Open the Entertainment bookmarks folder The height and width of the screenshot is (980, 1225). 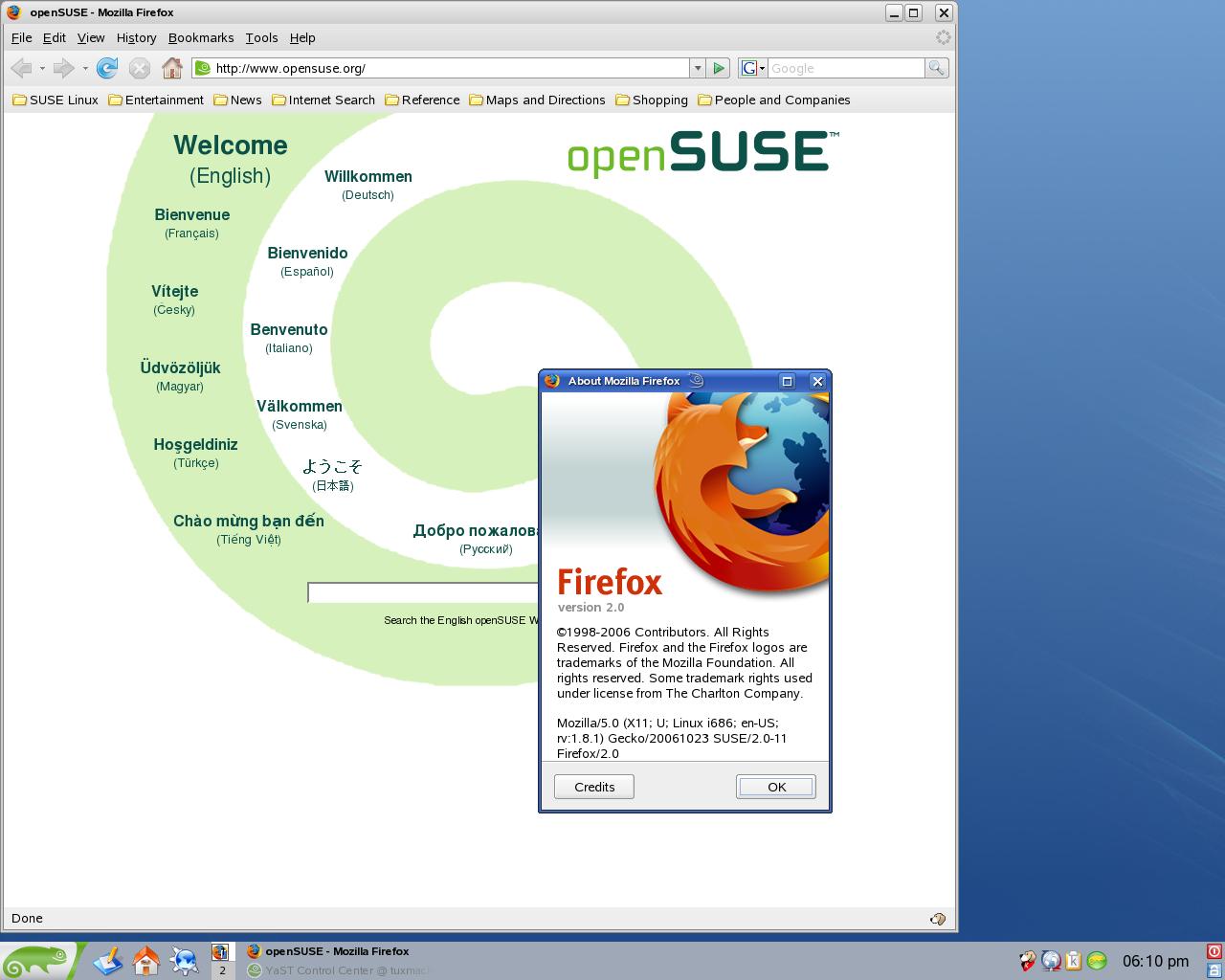click(x=156, y=100)
